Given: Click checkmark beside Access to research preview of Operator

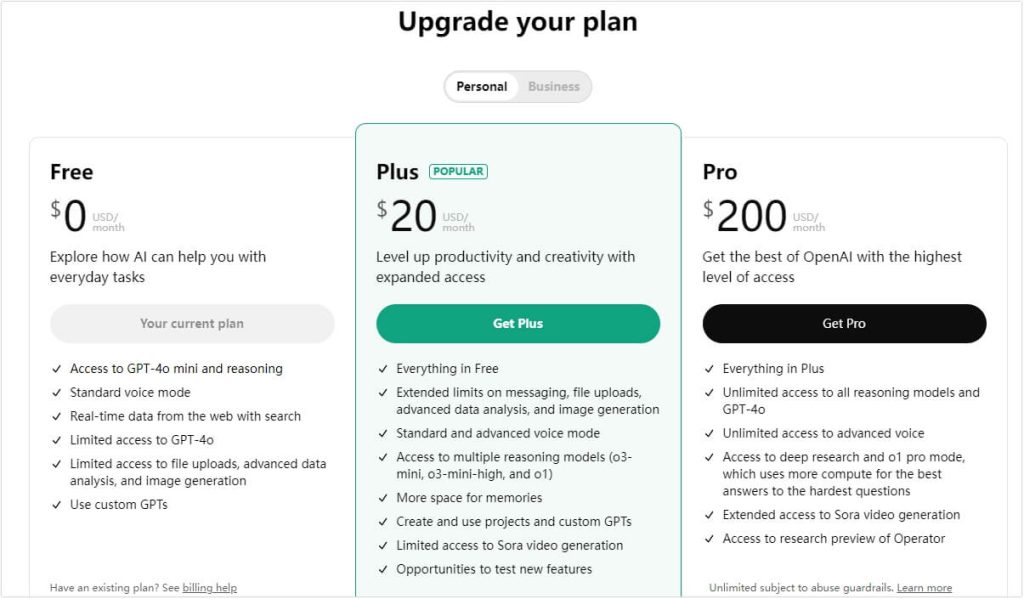Looking at the screenshot, I should (709, 539).
